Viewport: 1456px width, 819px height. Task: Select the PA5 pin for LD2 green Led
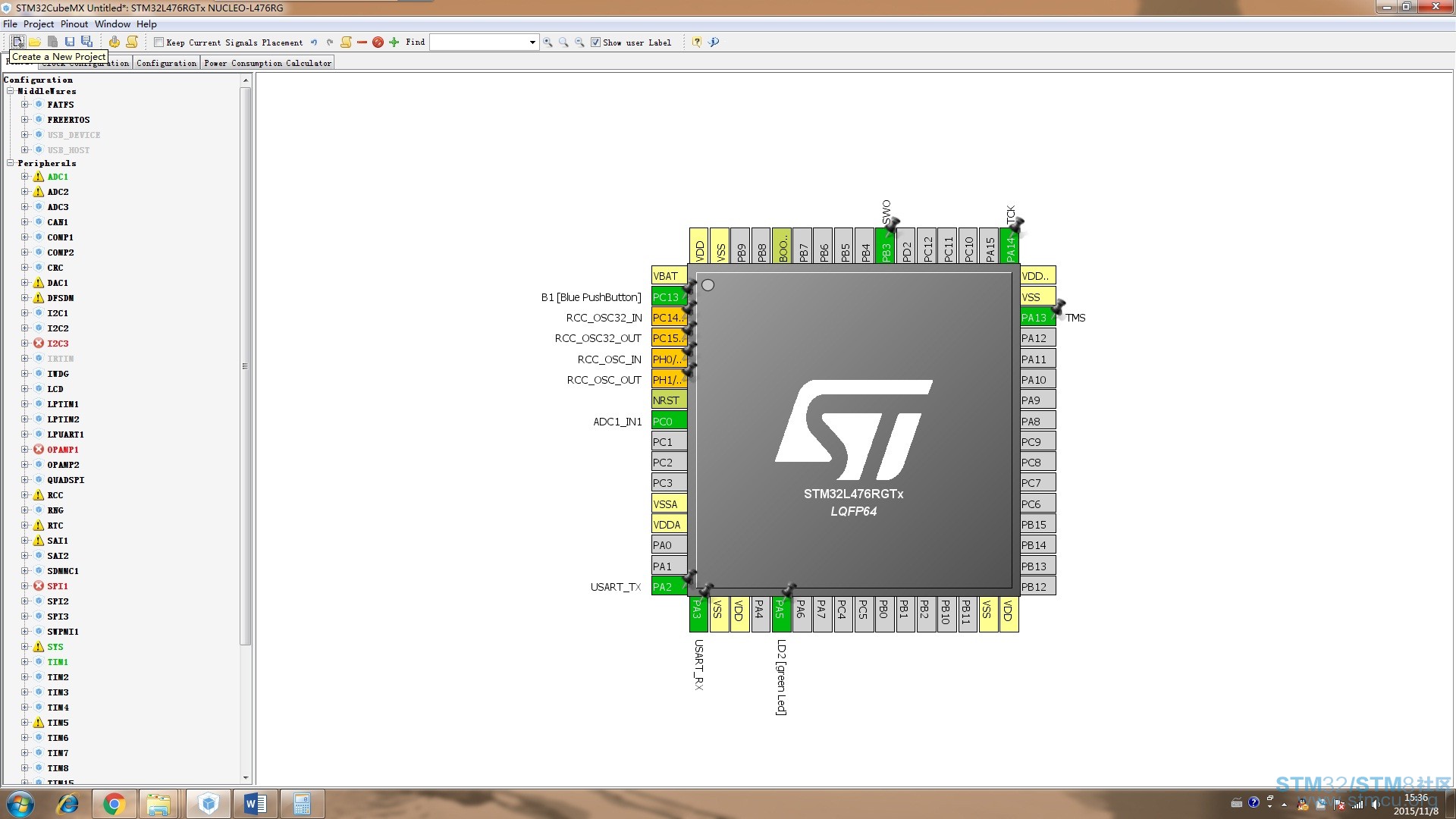[781, 614]
